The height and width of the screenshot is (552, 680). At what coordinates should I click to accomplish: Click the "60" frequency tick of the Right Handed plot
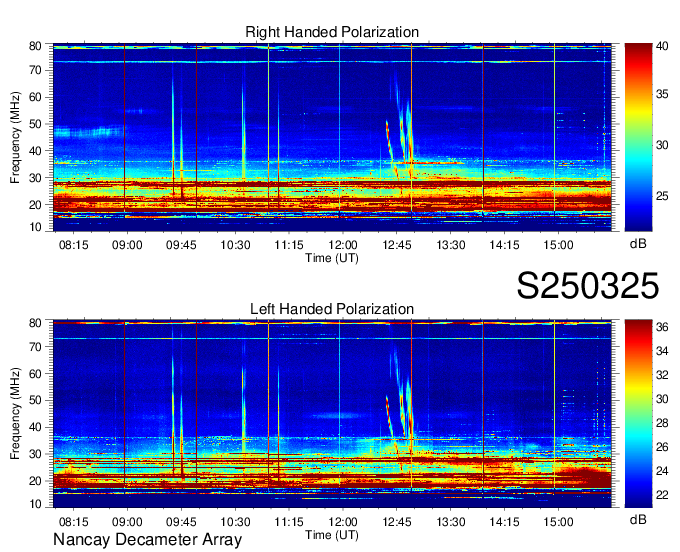pos(35,97)
